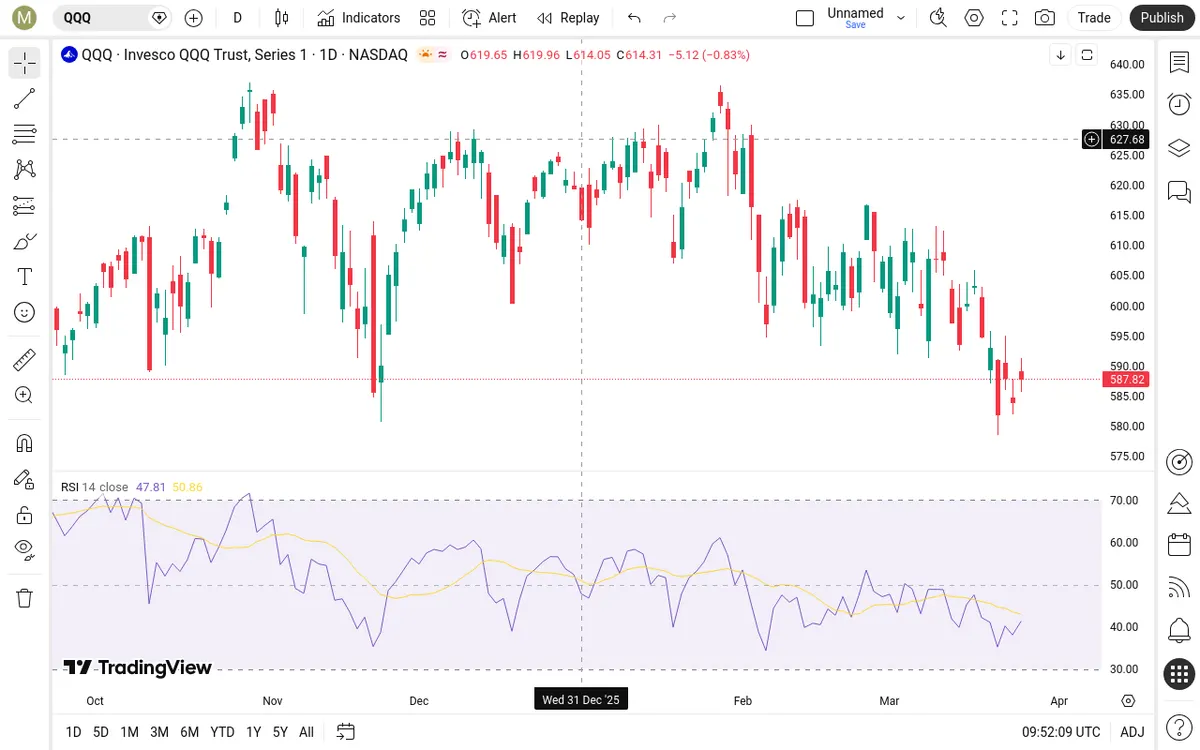The height and width of the screenshot is (750, 1200).
Task: Open the patterns drawing tool
Action: 25,170
